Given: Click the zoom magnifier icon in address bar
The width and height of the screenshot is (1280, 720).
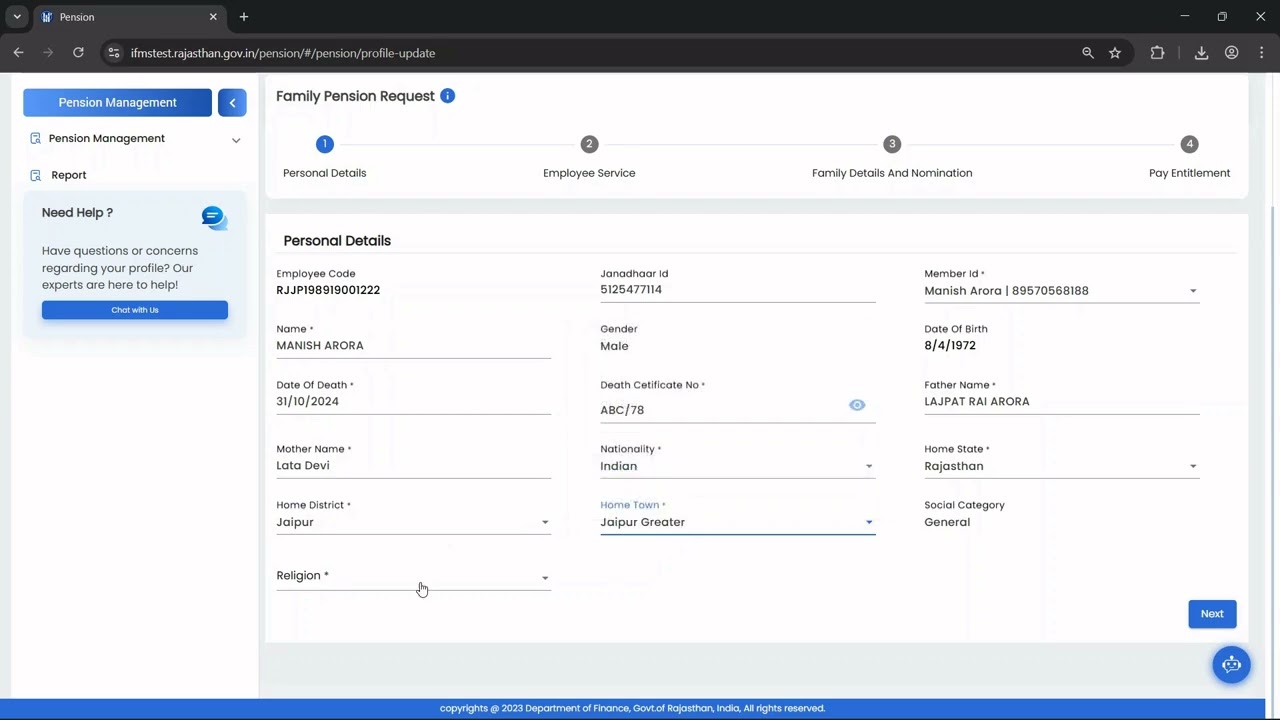Looking at the screenshot, I should click(x=1088, y=53).
